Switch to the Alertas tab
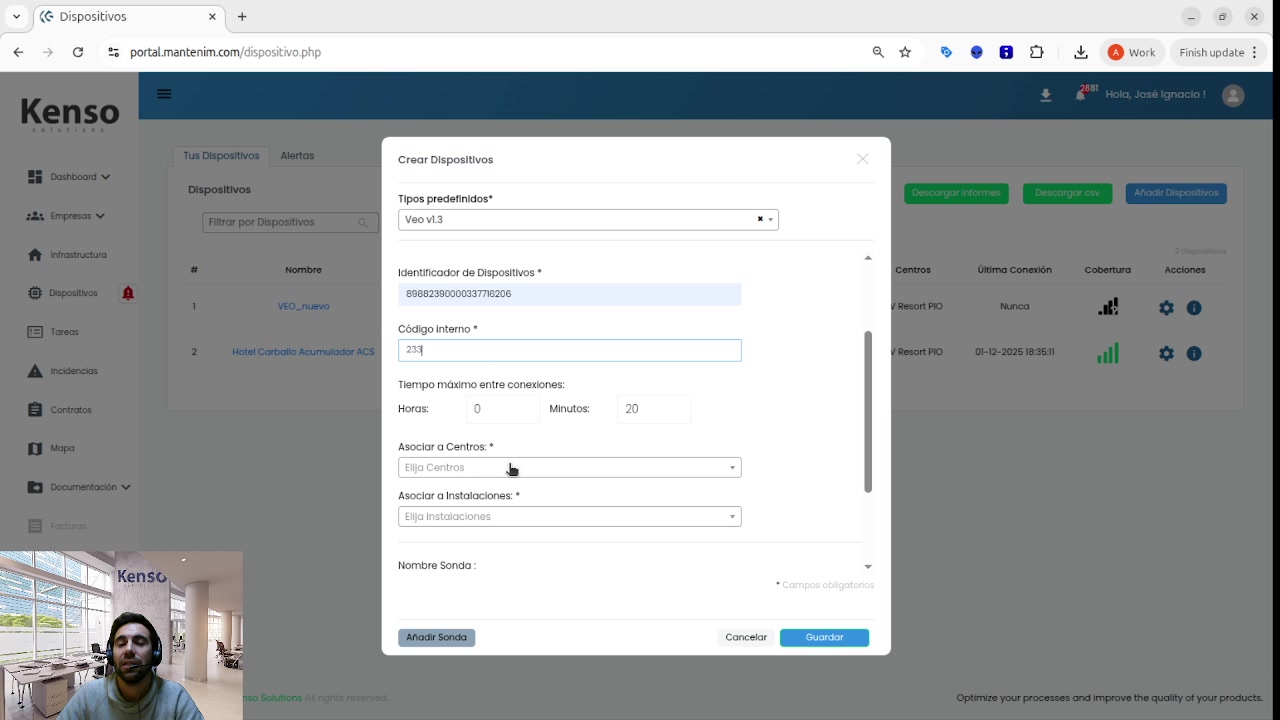 pyautogui.click(x=297, y=155)
